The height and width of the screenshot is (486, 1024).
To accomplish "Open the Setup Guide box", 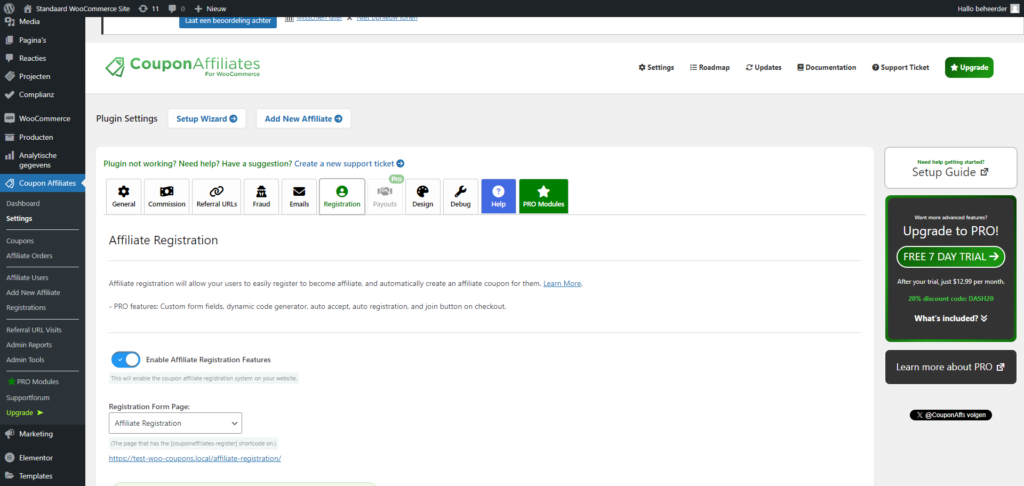I will (x=950, y=168).
